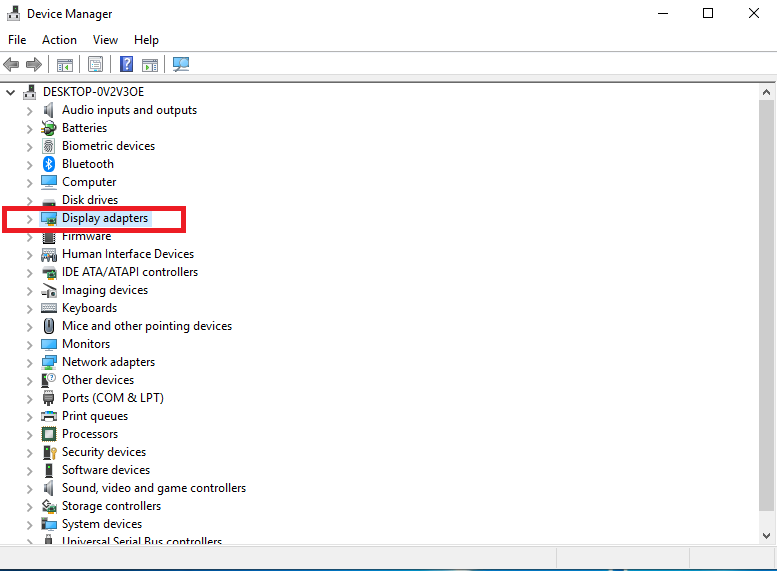Open the Action menu
Viewport: 777px width, 571px height.
(59, 40)
